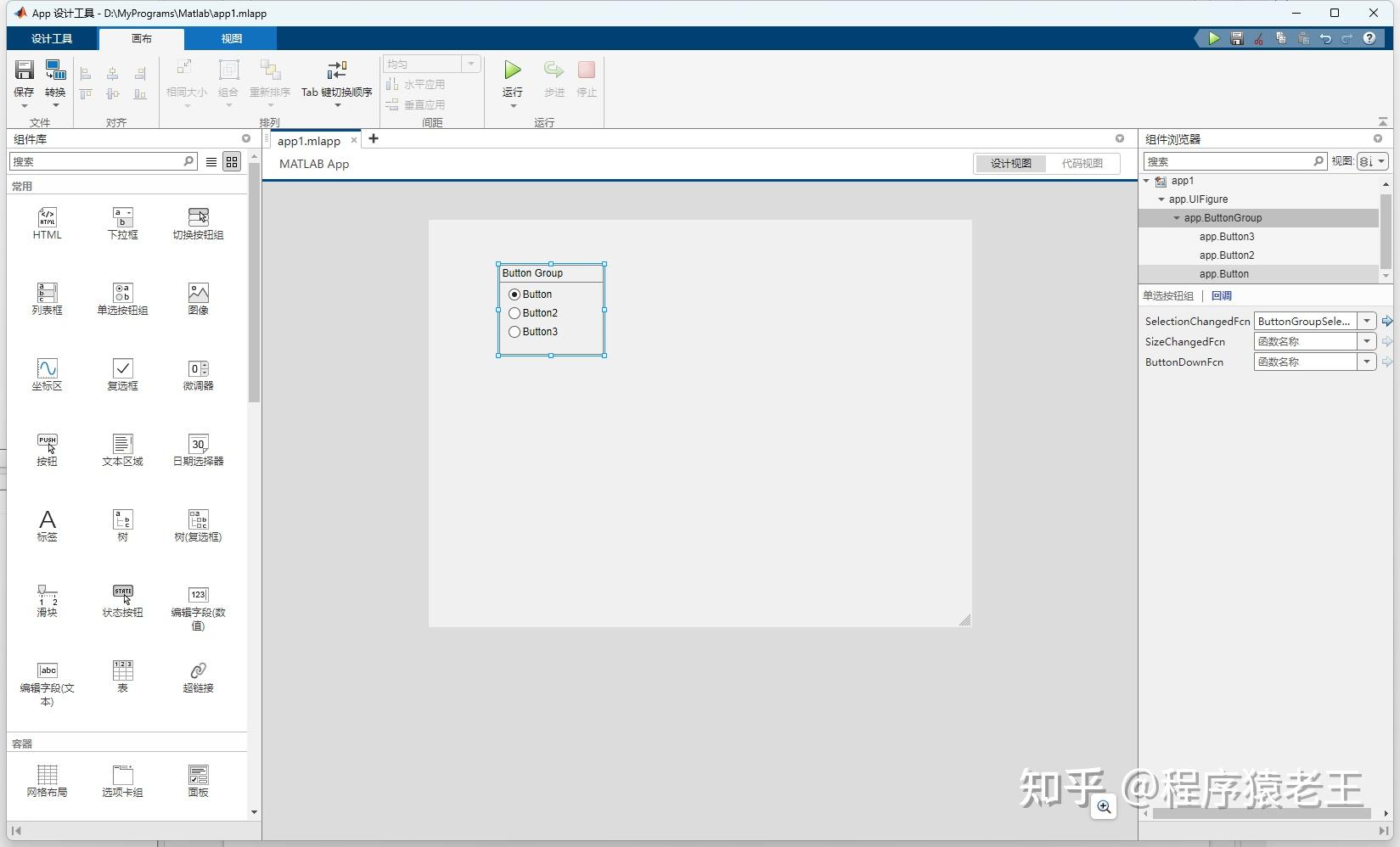Open the view dropdown in component browser
1400x847 pixels.
(x=1372, y=161)
